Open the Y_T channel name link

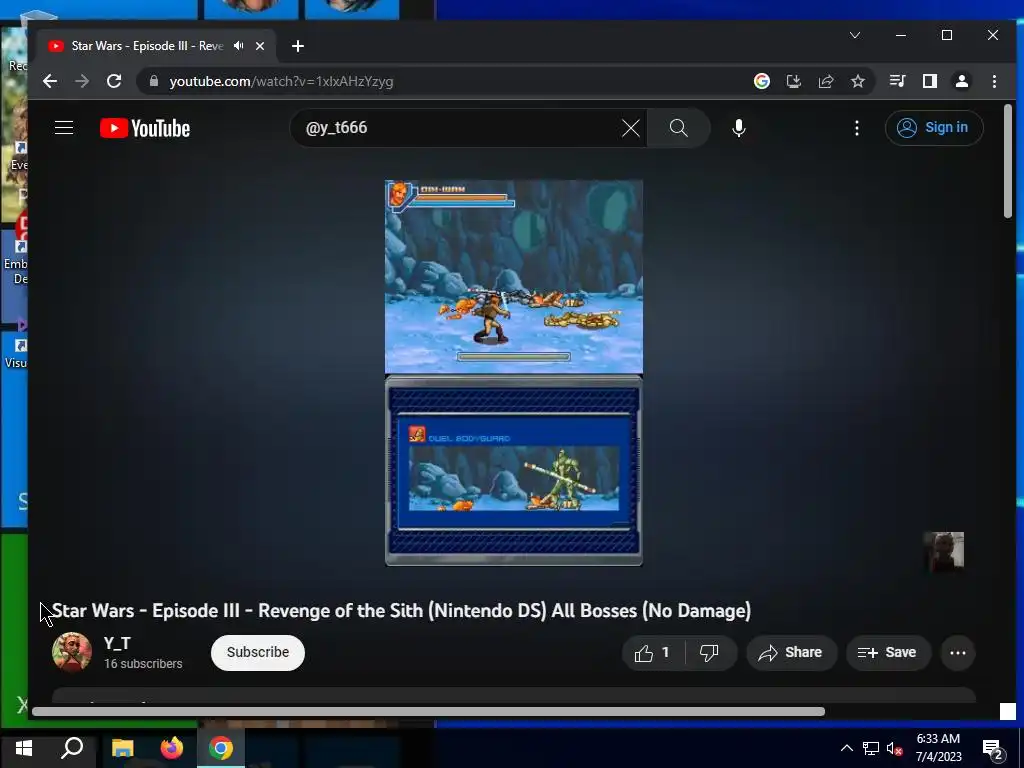click(117, 643)
